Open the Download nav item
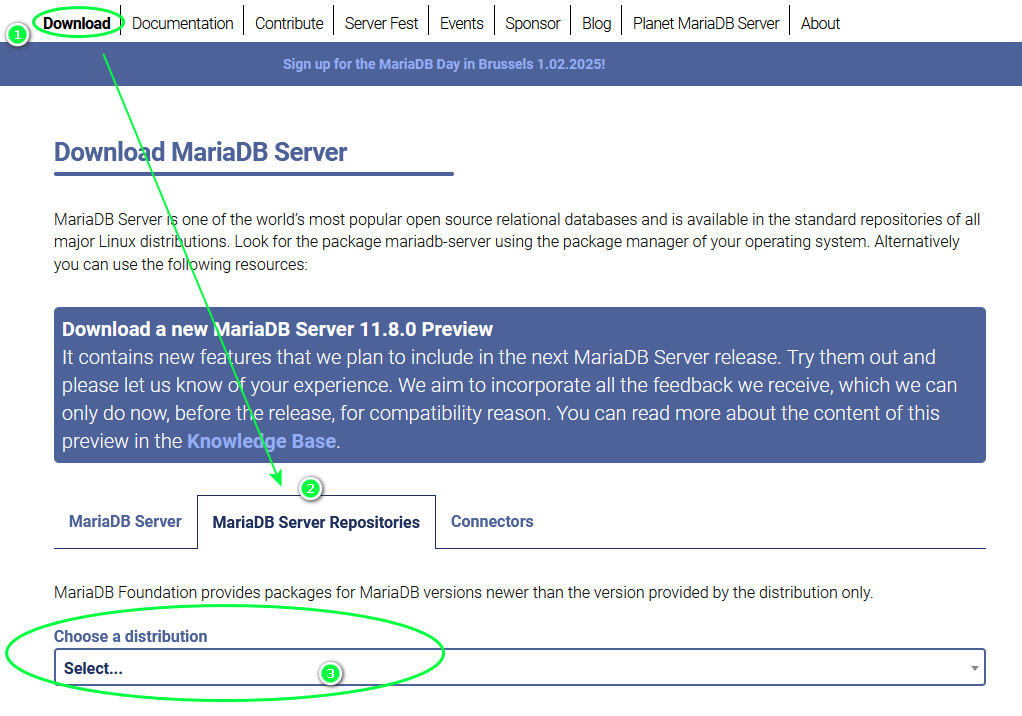 tap(77, 23)
